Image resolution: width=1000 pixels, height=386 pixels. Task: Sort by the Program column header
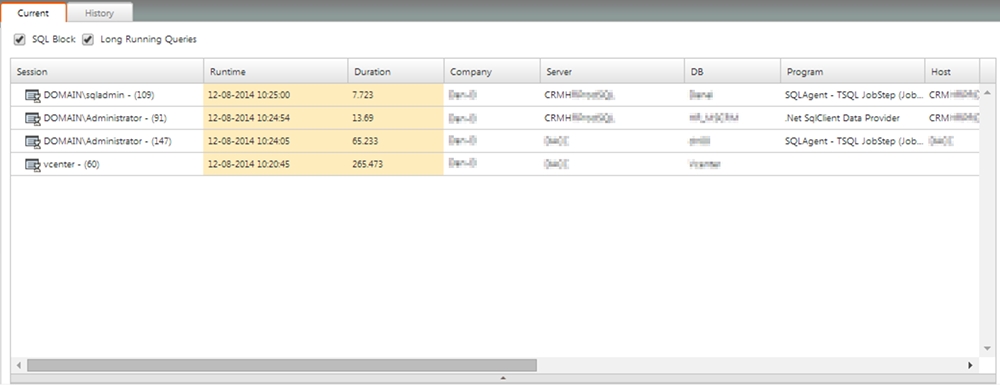coord(853,71)
